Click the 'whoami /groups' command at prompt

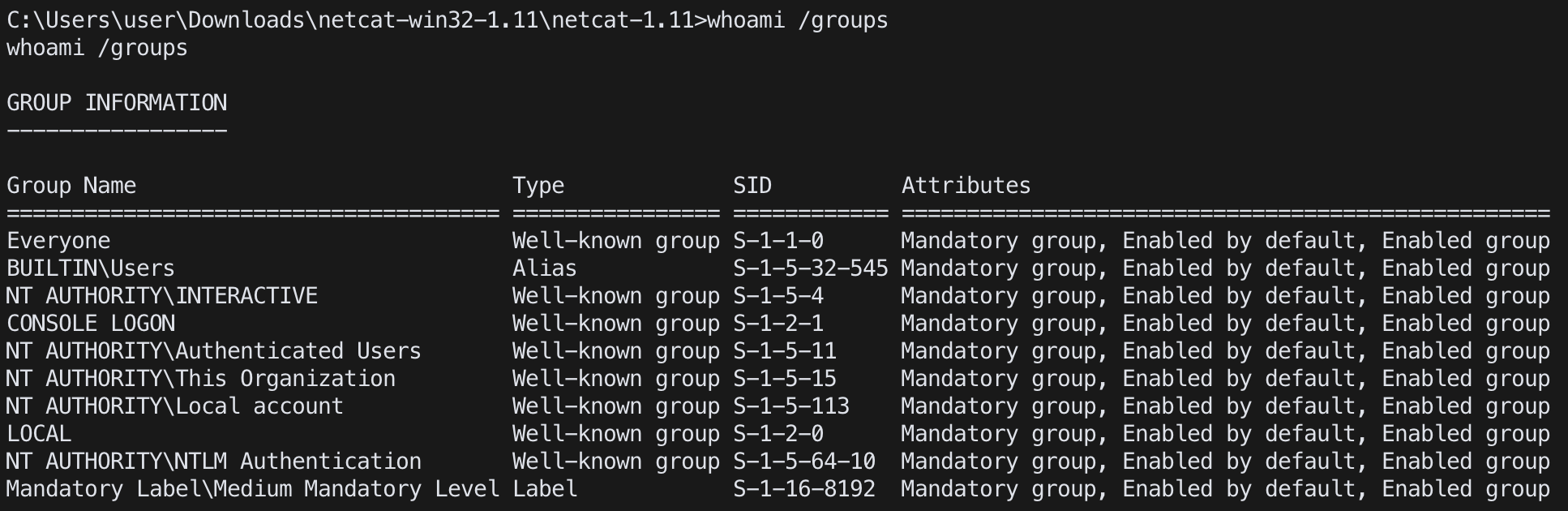point(798,20)
